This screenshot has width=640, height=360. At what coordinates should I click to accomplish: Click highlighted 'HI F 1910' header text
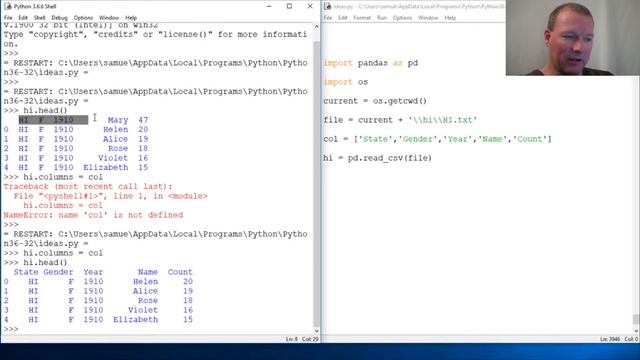tap(53, 120)
